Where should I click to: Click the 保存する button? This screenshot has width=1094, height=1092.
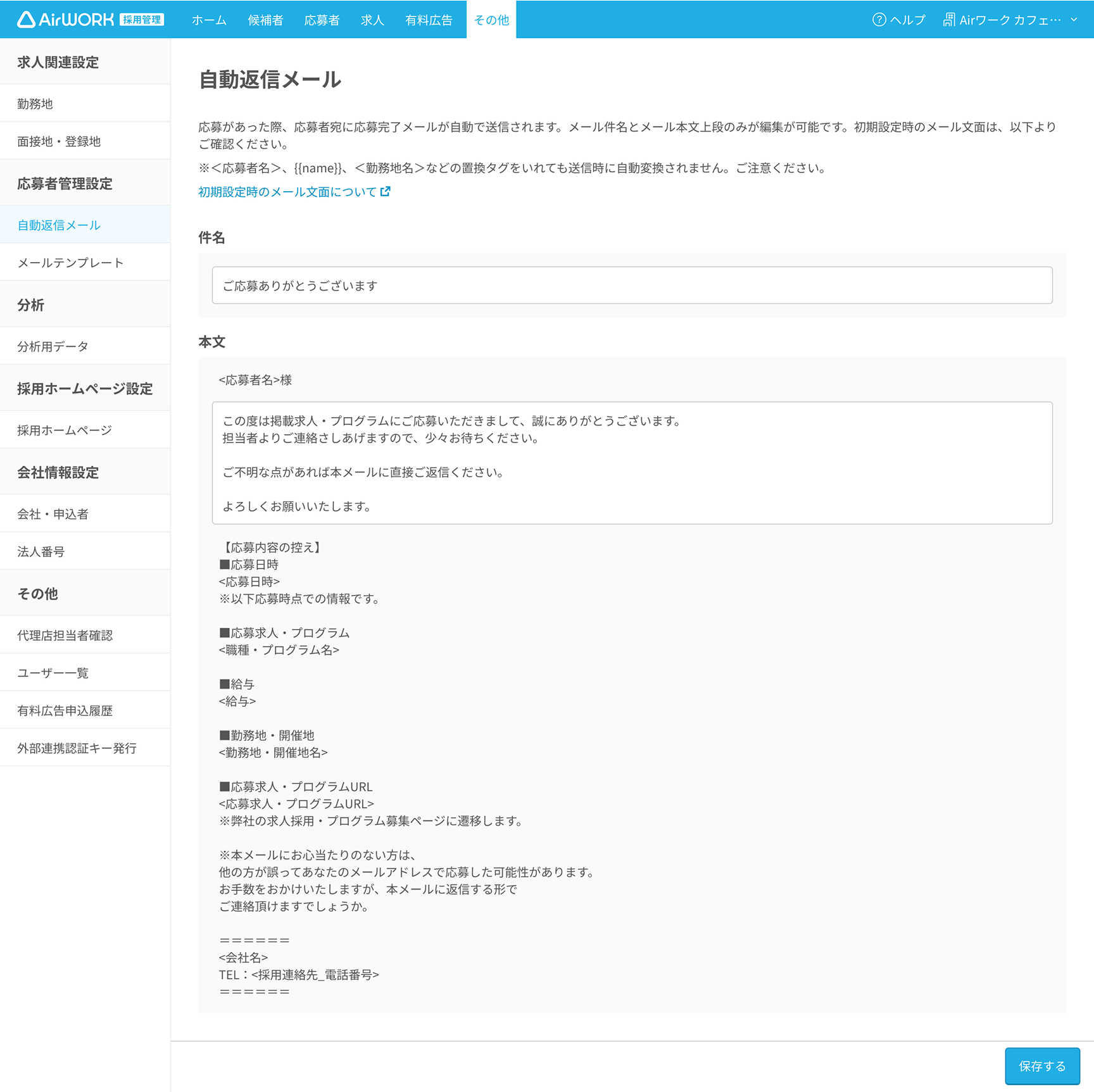tap(1042, 1066)
